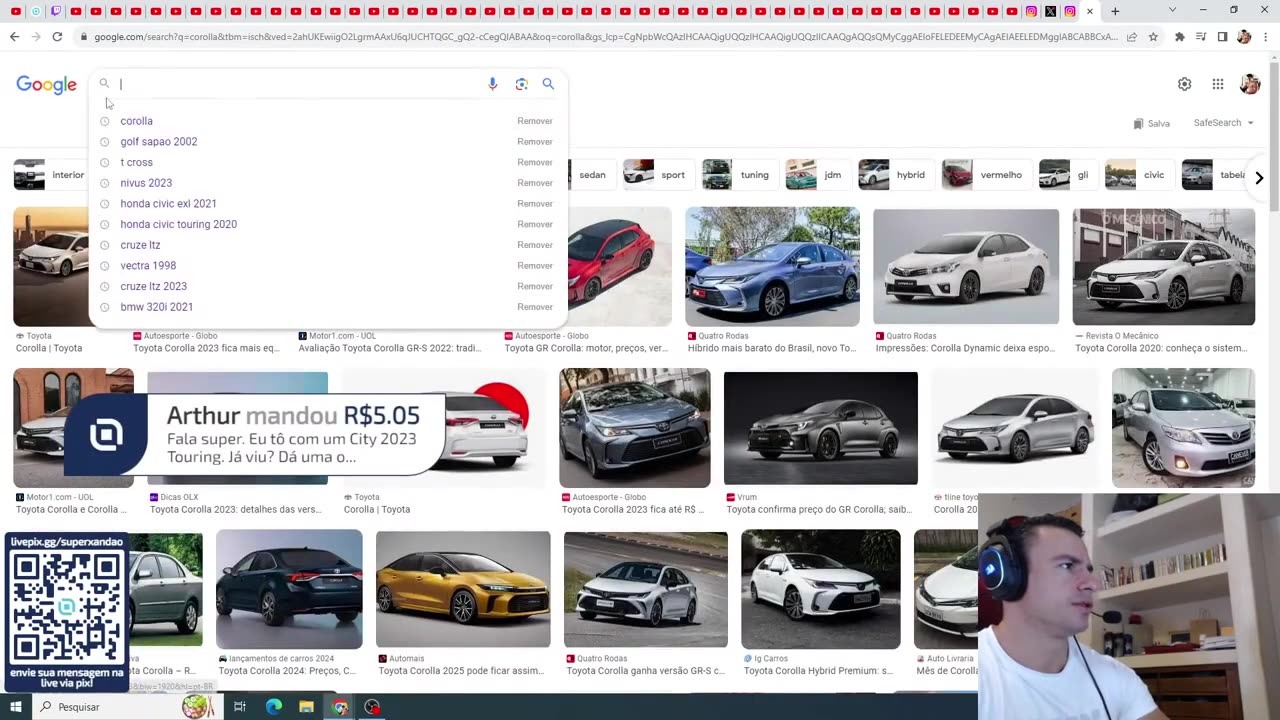
Task: Open the Chrome three-dot menu
Action: point(1265,37)
